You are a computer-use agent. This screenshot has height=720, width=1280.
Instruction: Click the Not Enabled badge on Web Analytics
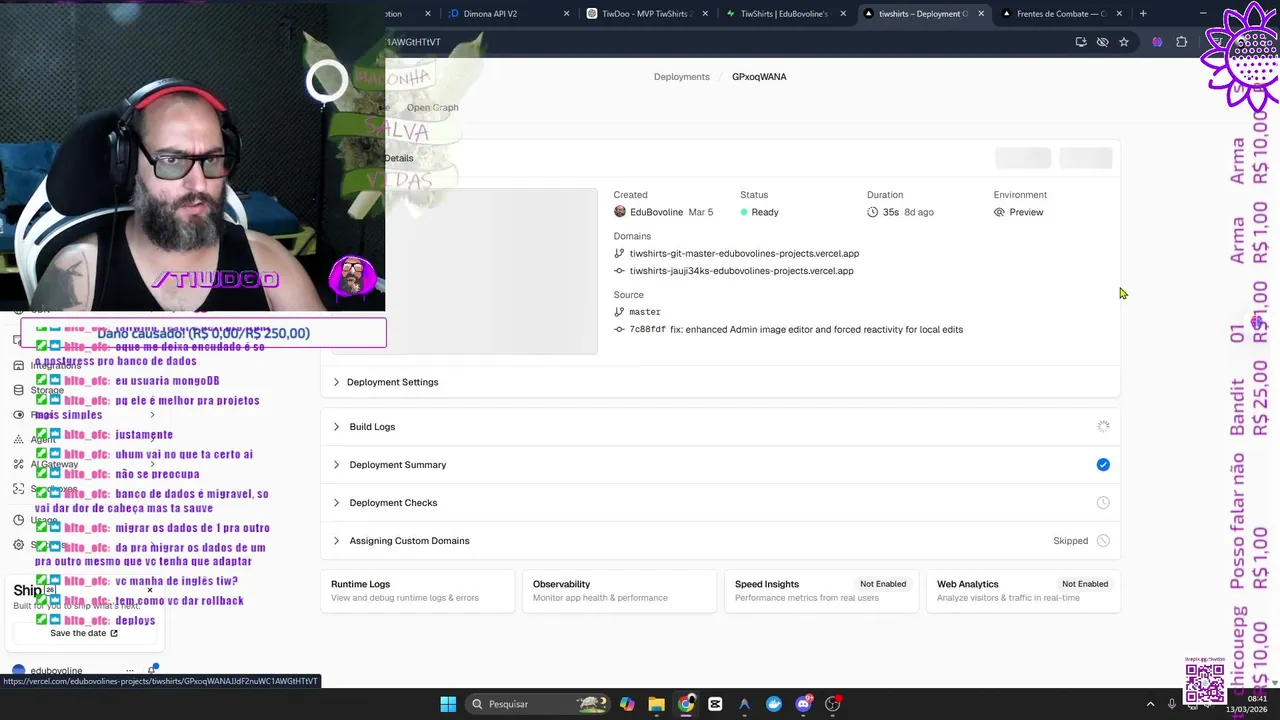point(1085,584)
